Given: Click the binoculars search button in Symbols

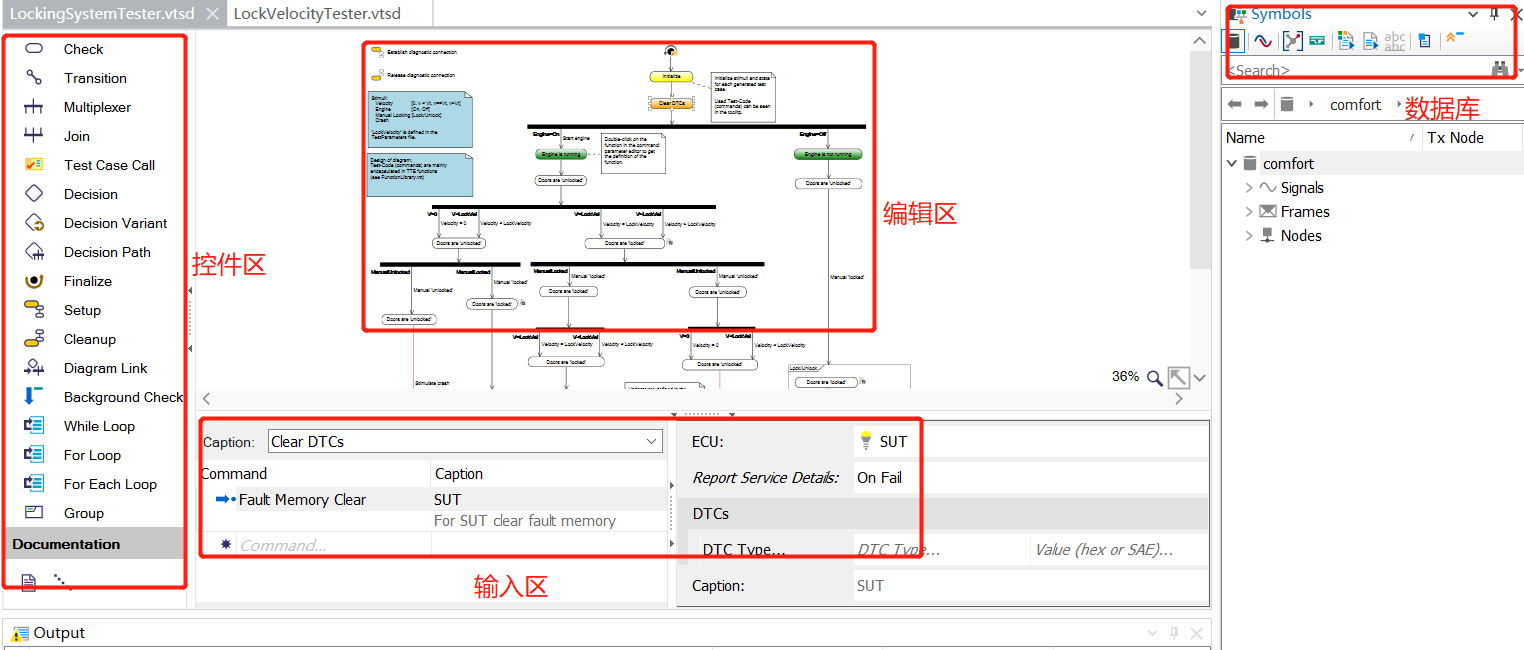Looking at the screenshot, I should pos(1500,69).
